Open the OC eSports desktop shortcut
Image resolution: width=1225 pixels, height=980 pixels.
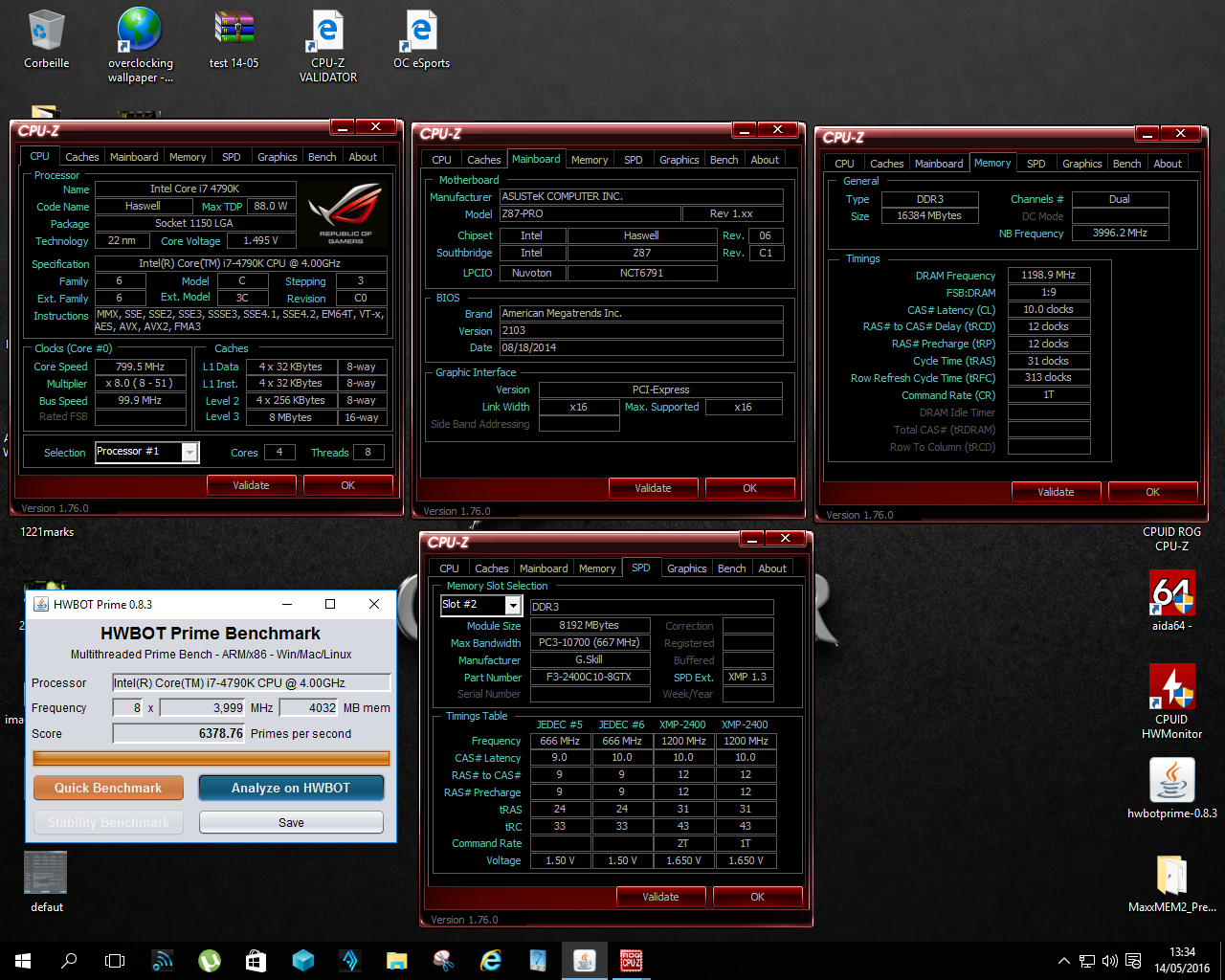[x=421, y=39]
